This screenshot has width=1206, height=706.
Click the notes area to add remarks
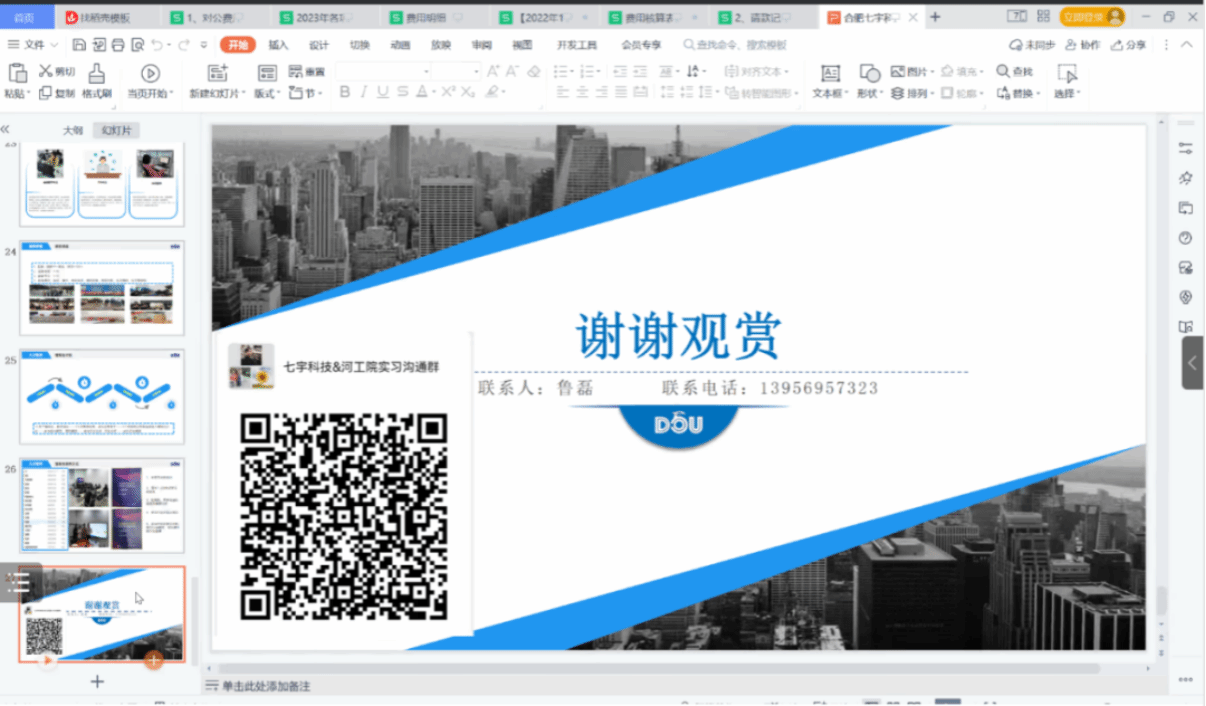265,686
